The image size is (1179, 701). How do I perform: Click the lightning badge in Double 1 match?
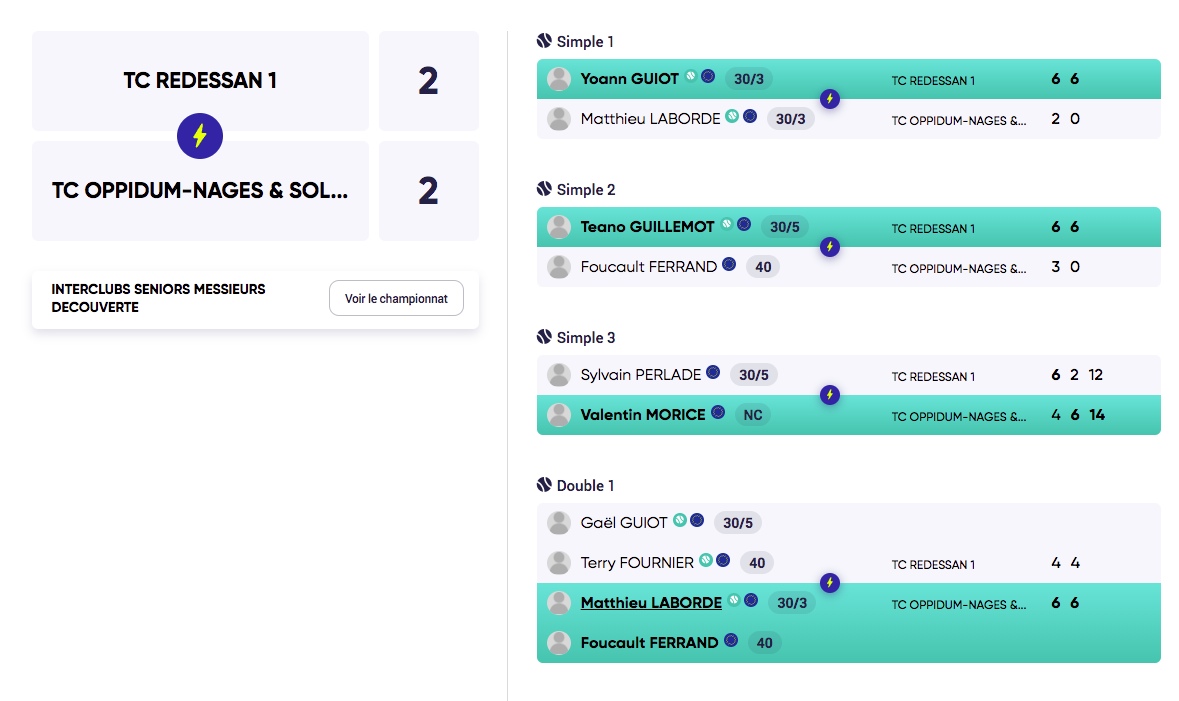coord(830,583)
